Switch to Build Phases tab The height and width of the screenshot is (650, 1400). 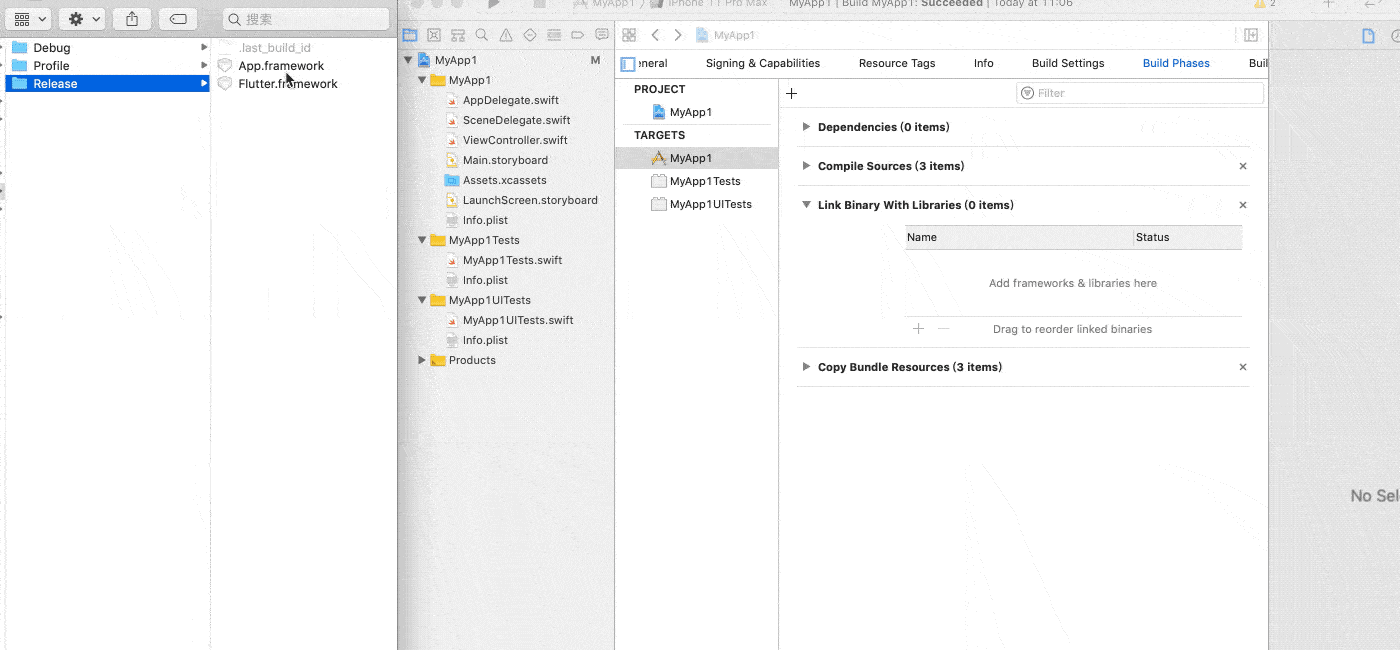pyautogui.click(x=1176, y=63)
